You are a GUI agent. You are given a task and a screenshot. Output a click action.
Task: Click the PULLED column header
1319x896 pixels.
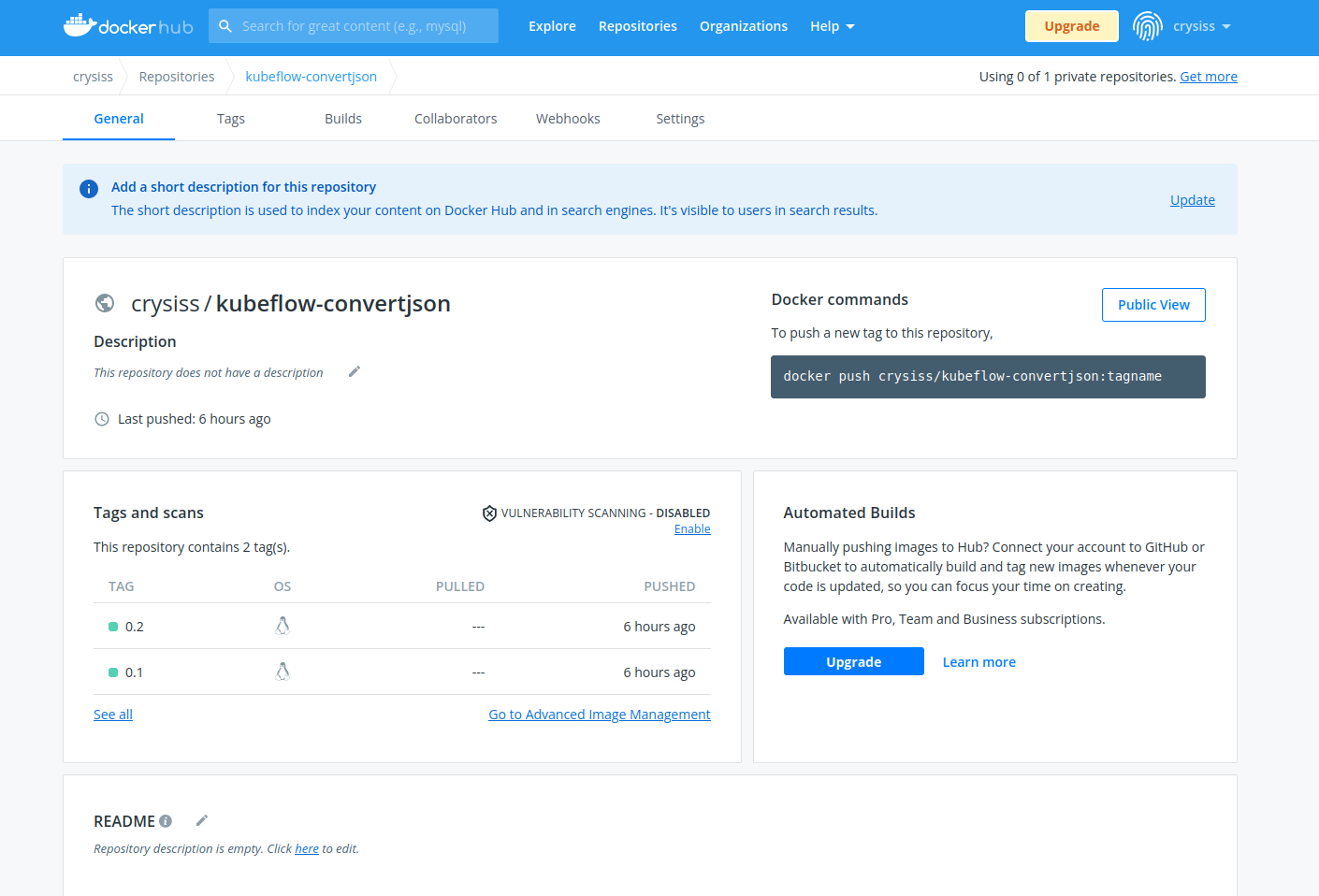coord(460,586)
